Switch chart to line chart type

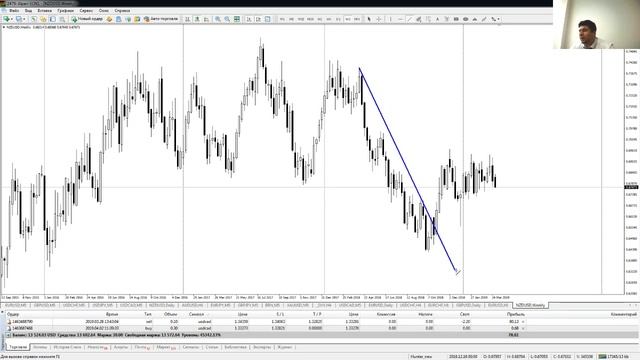[x=206, y=19]
